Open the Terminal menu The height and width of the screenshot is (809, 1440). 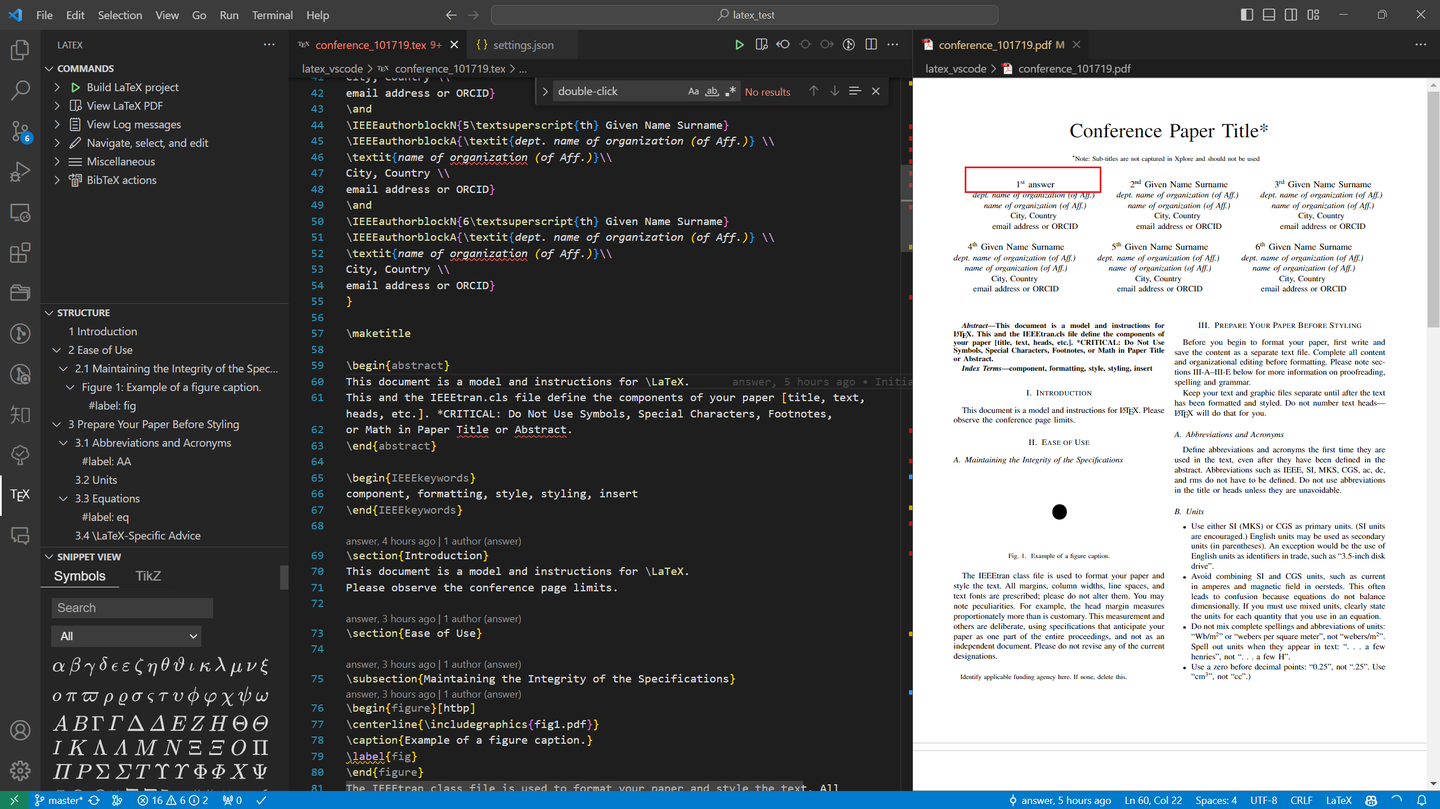pos(271,15)
